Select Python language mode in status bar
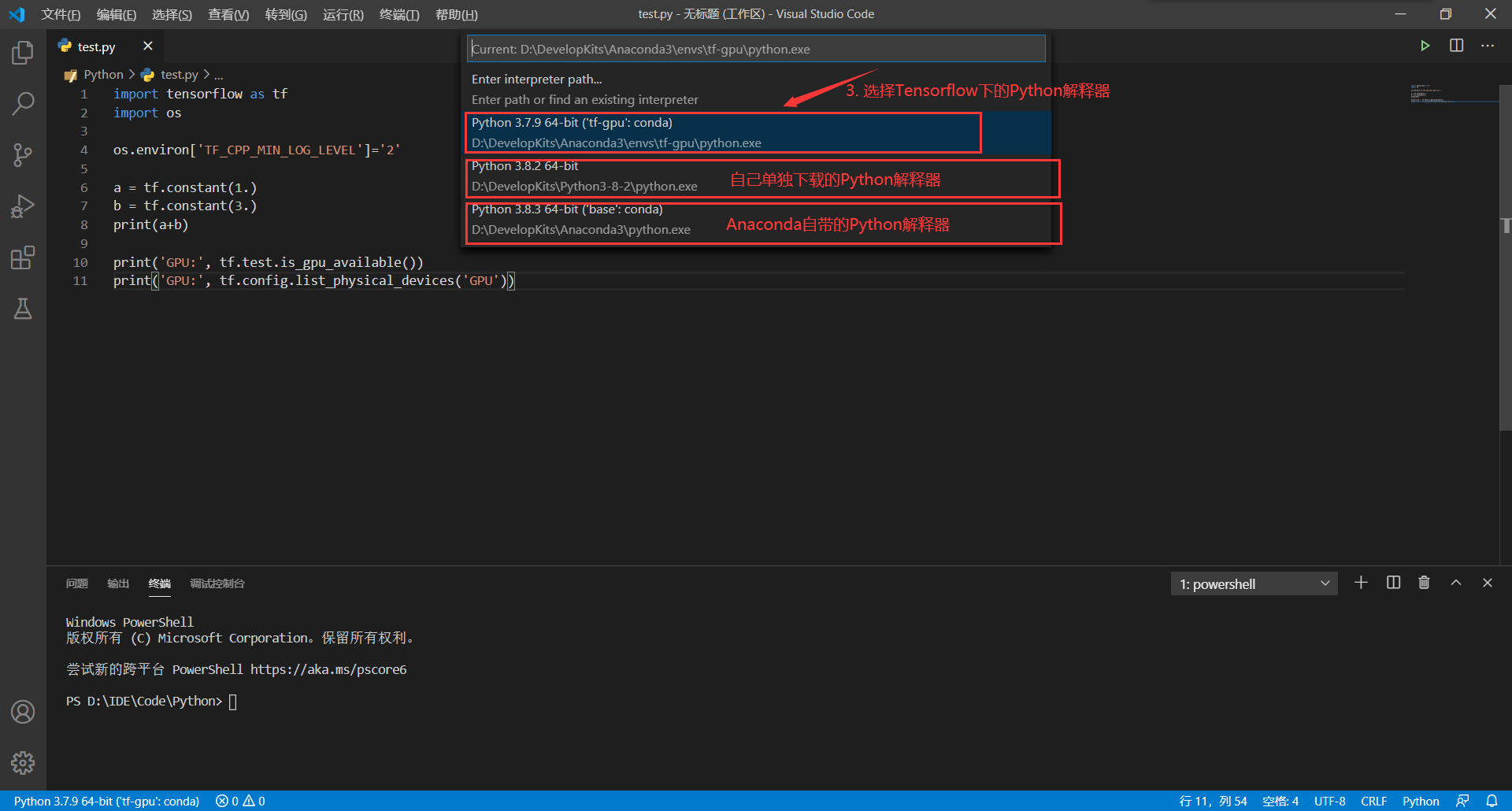Viewport: 1512px width, 811px height. coord(1421,801)
